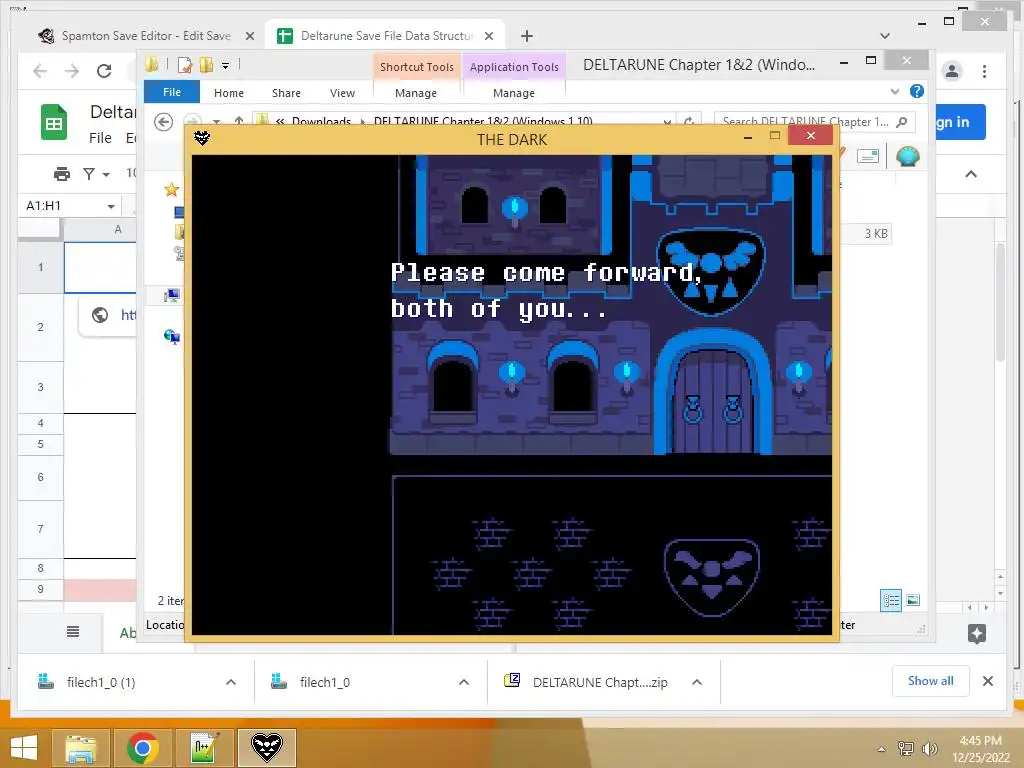The height and width of the screenshot is (768, 1024).
Task: Minimize THE DARK game window
Action: pos(748,137)
